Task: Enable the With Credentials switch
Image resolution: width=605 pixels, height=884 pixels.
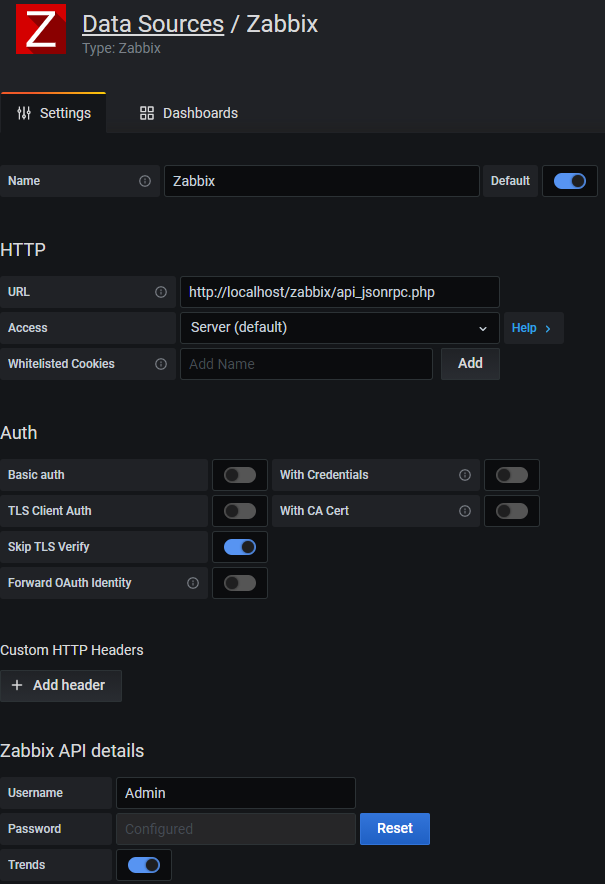Action: click(512, 475)
